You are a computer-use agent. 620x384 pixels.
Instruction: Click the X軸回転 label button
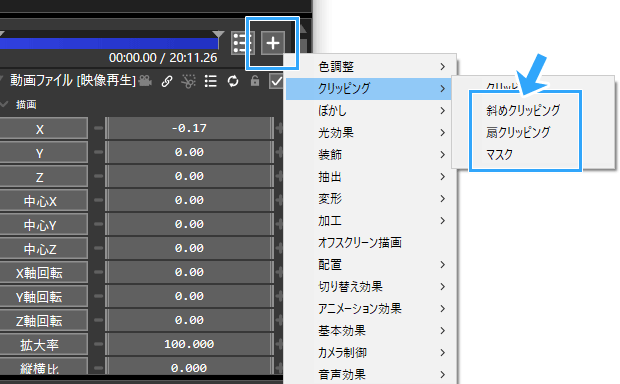[43, 272]
